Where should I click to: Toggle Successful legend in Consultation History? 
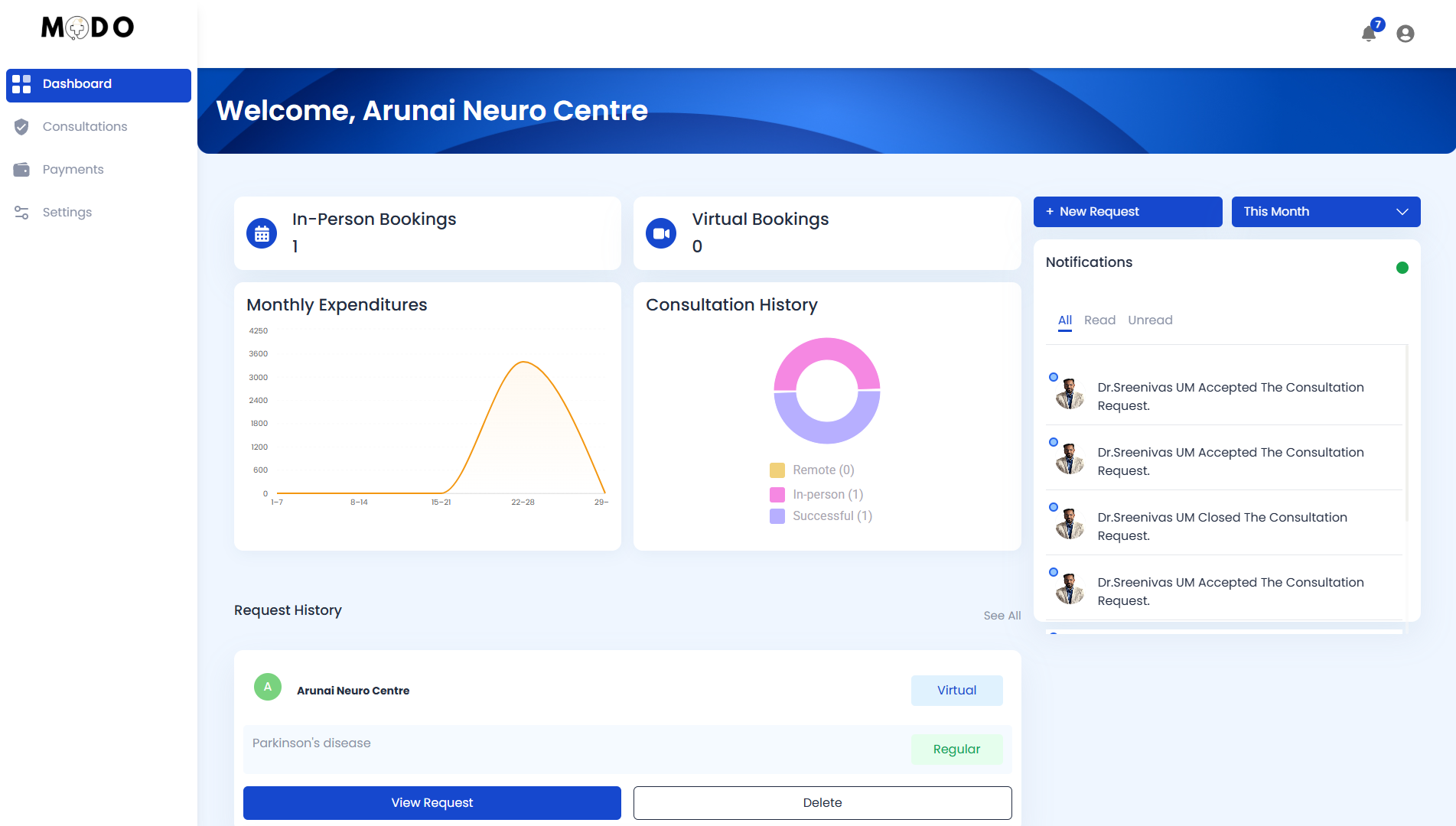pyautogui.click(x=822, y=516)
